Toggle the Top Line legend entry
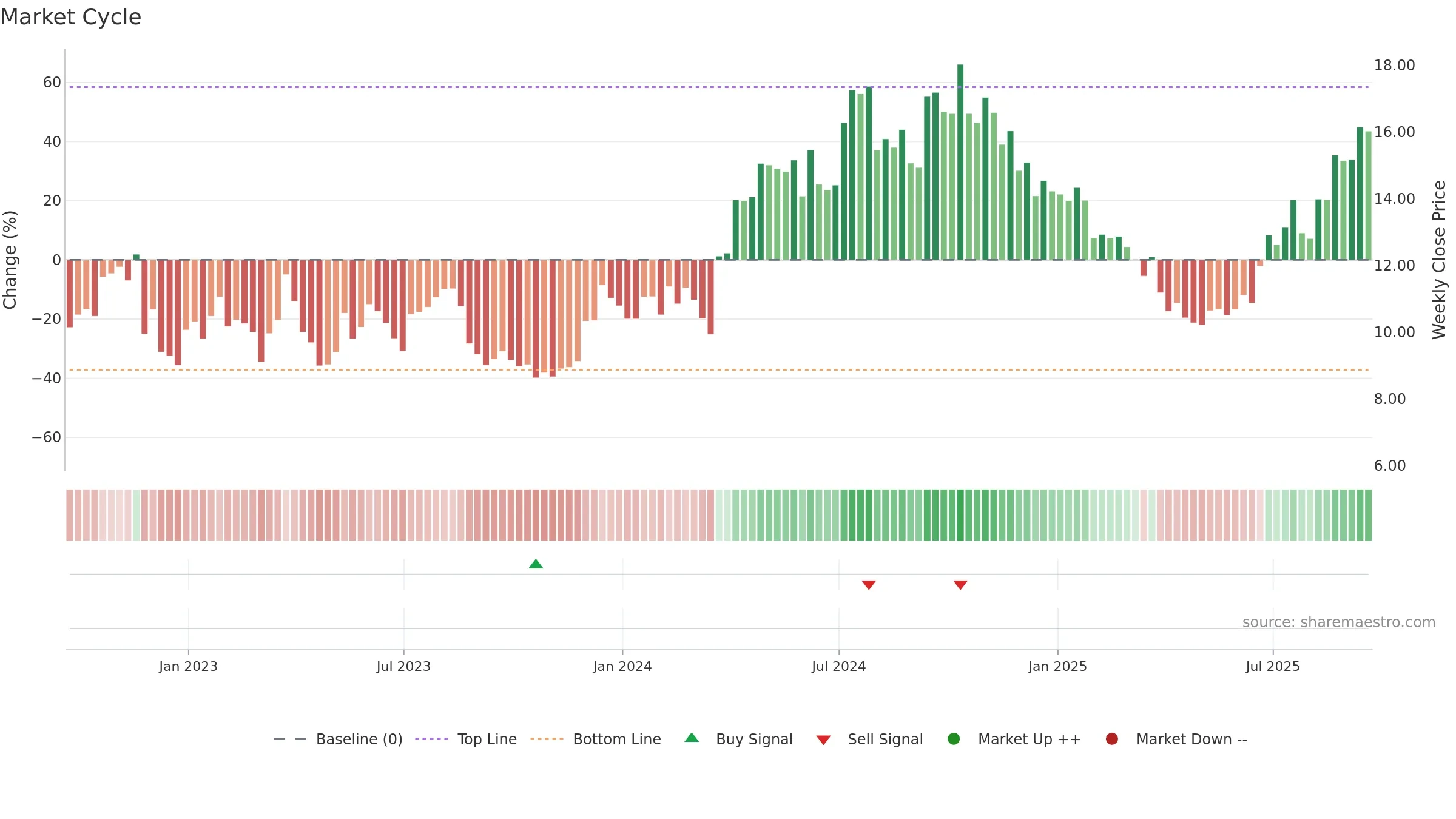Image resolution: width=1456 pixels, height=819 pixels. point(466,740)
